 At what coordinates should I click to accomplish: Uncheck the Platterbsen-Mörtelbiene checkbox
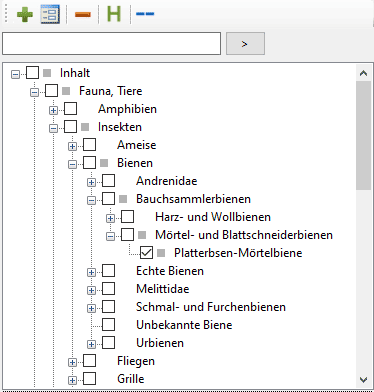(146, 253)
